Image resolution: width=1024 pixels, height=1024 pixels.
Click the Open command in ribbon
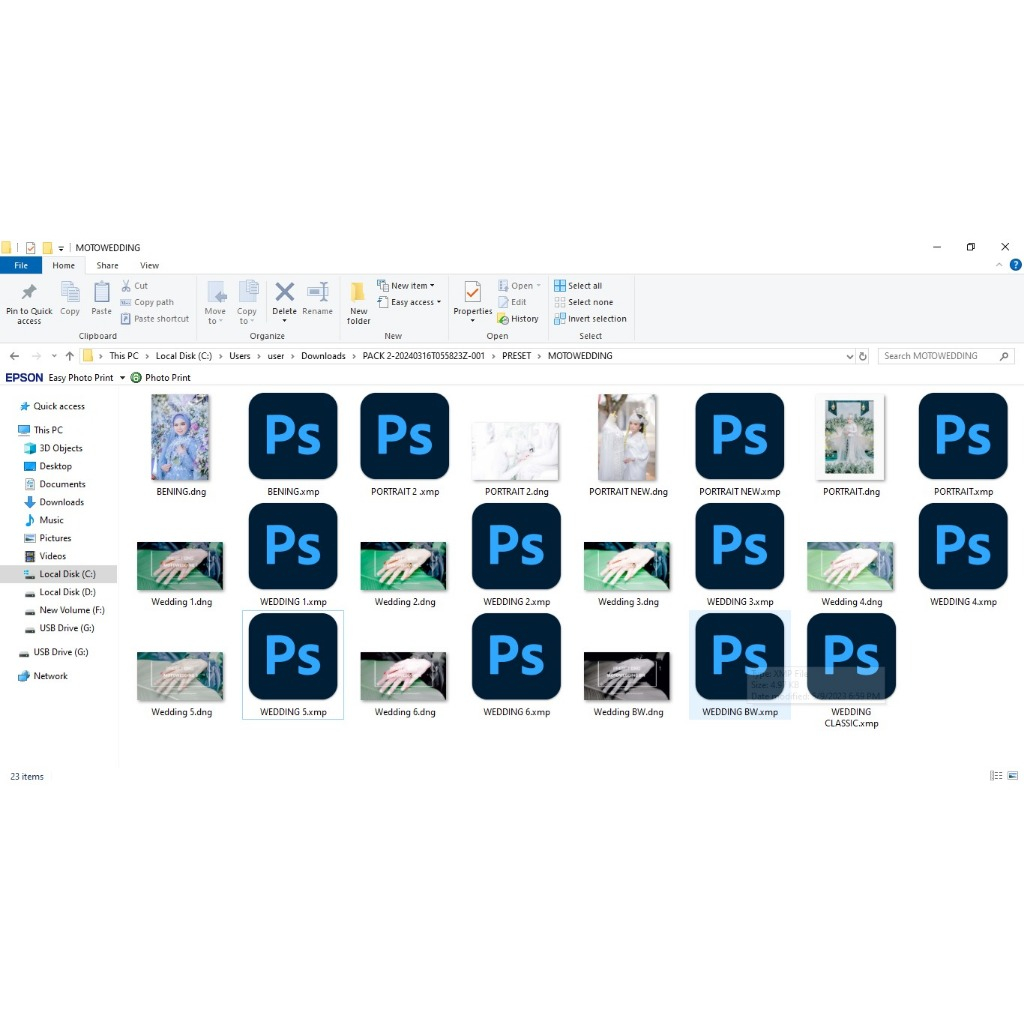(519, 285)
